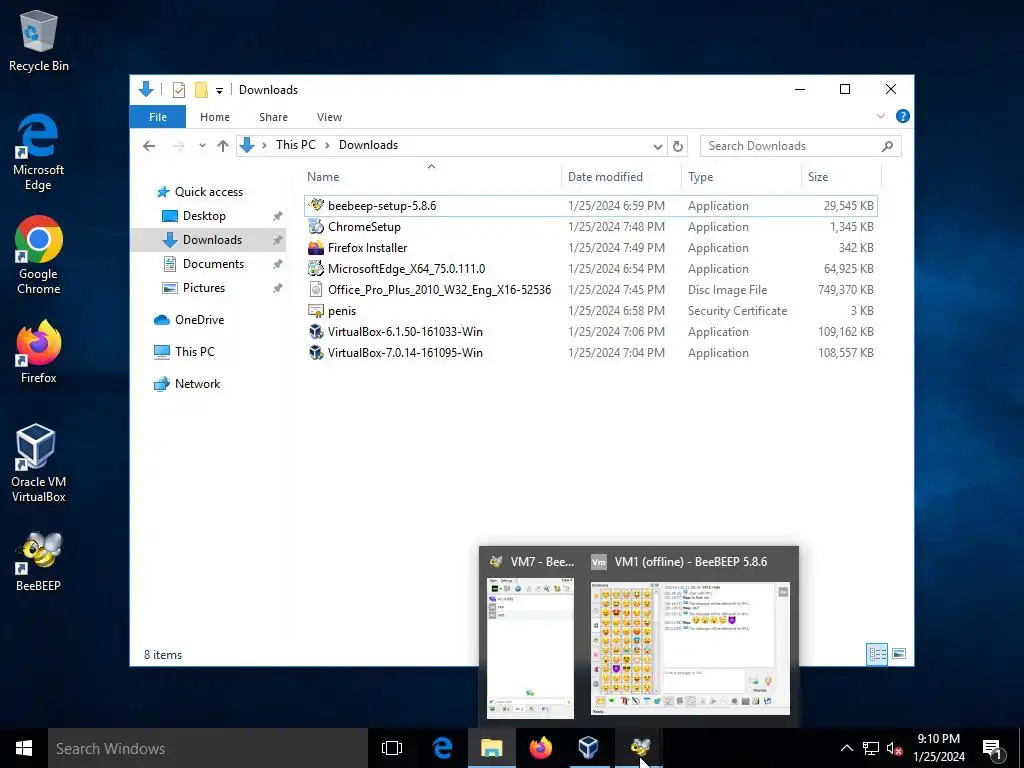This screenshot has height=768, width=1024.
Task: Switch to VM1 (offline) BeeBEEP chat thumbnail
Action: pyautogui.click(x=690, y=635)
